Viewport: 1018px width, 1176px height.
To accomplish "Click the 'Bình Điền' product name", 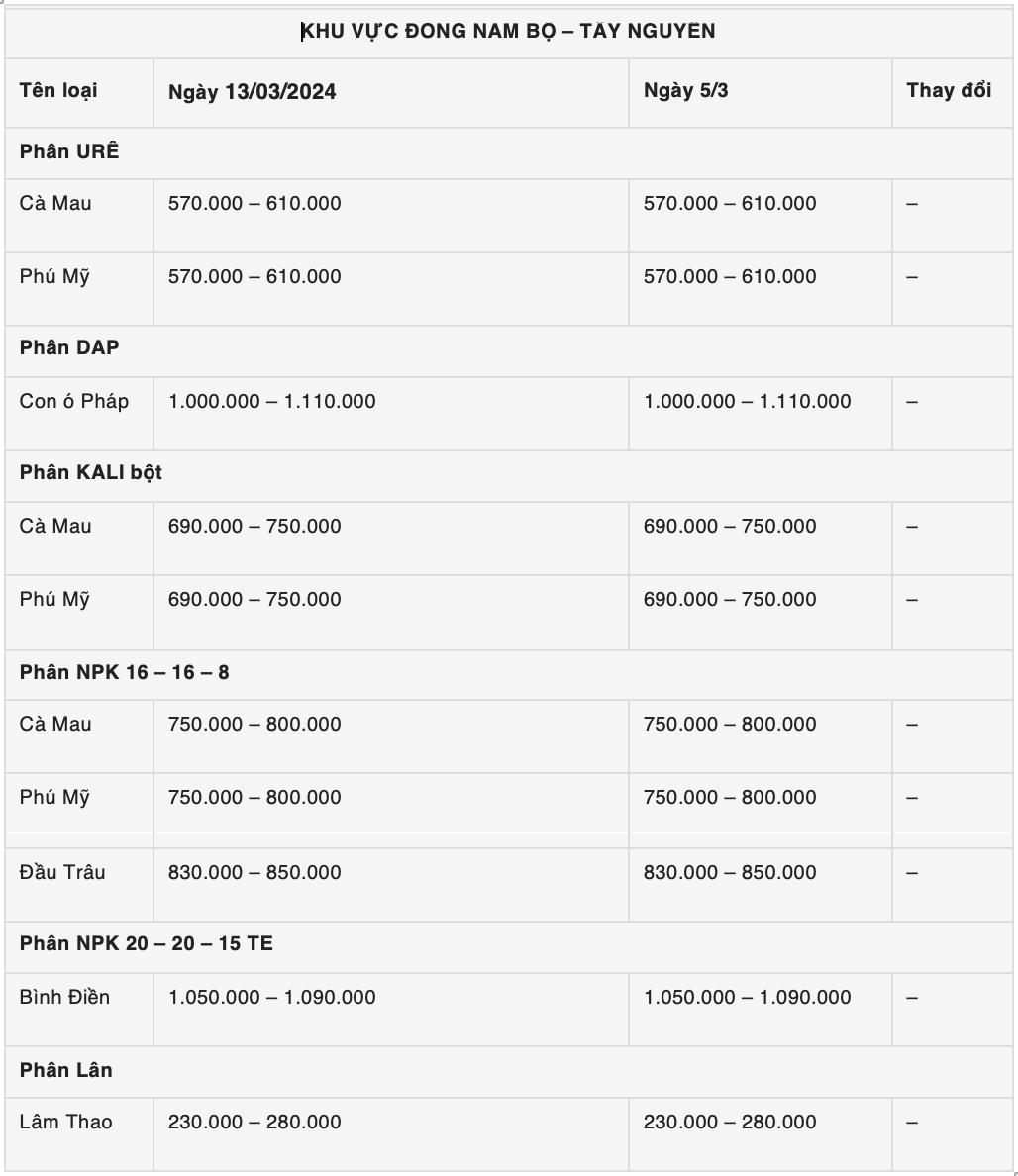I will tap(64, 997).
